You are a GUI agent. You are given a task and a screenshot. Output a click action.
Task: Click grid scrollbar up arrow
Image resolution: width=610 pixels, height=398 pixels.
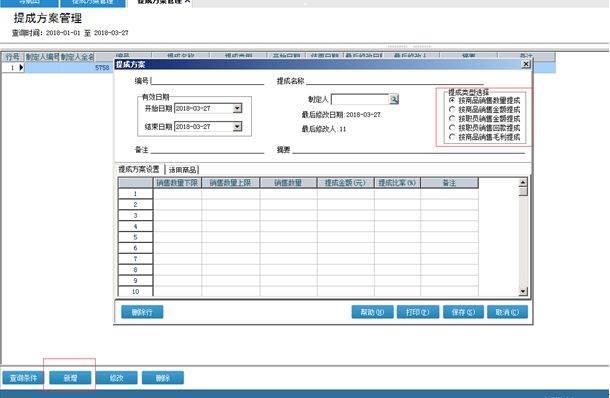click(523, 182)
